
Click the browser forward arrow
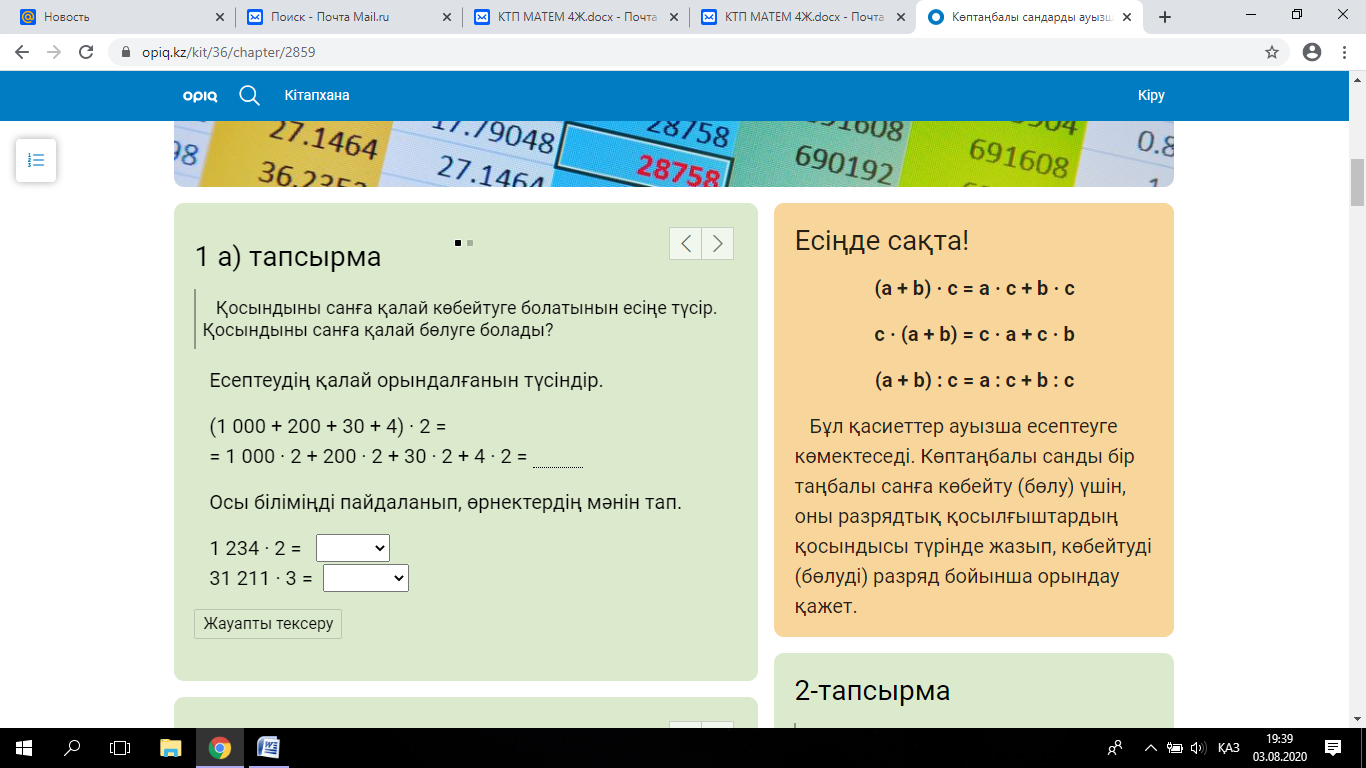(54, 52)
